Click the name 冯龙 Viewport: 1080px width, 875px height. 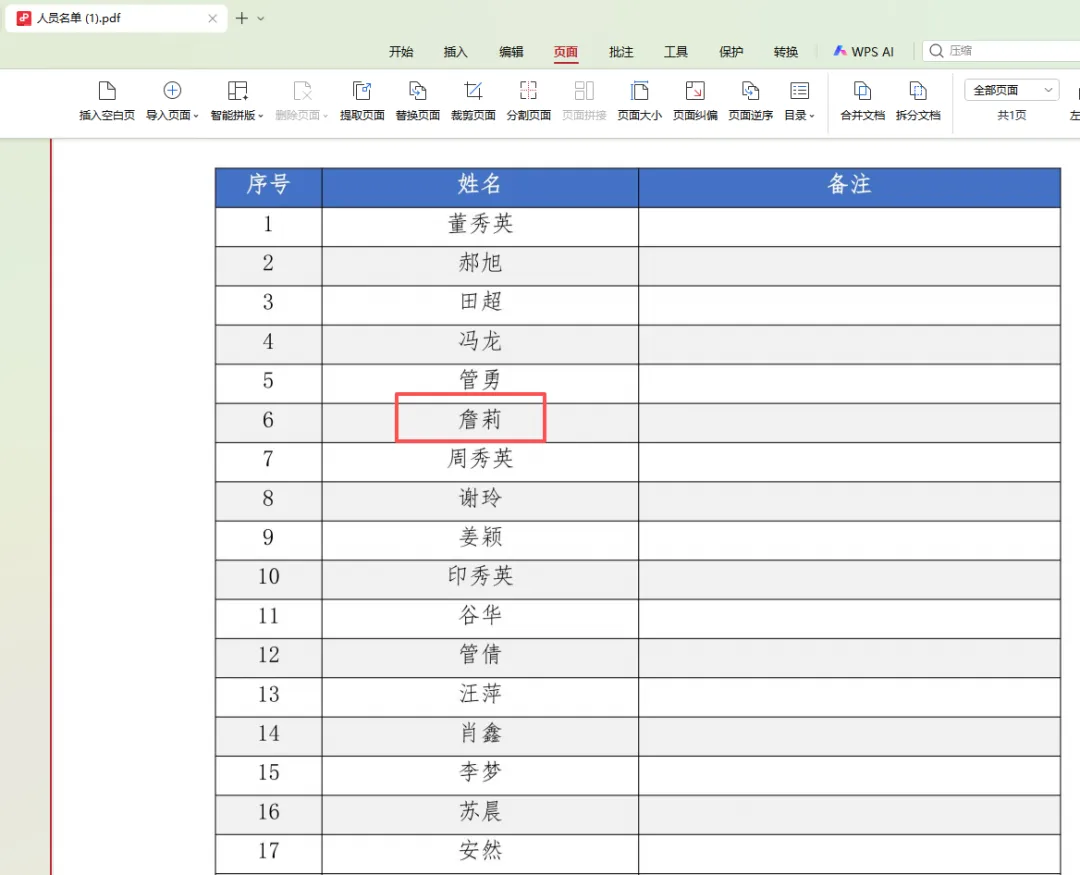click(x=480, y=341)
